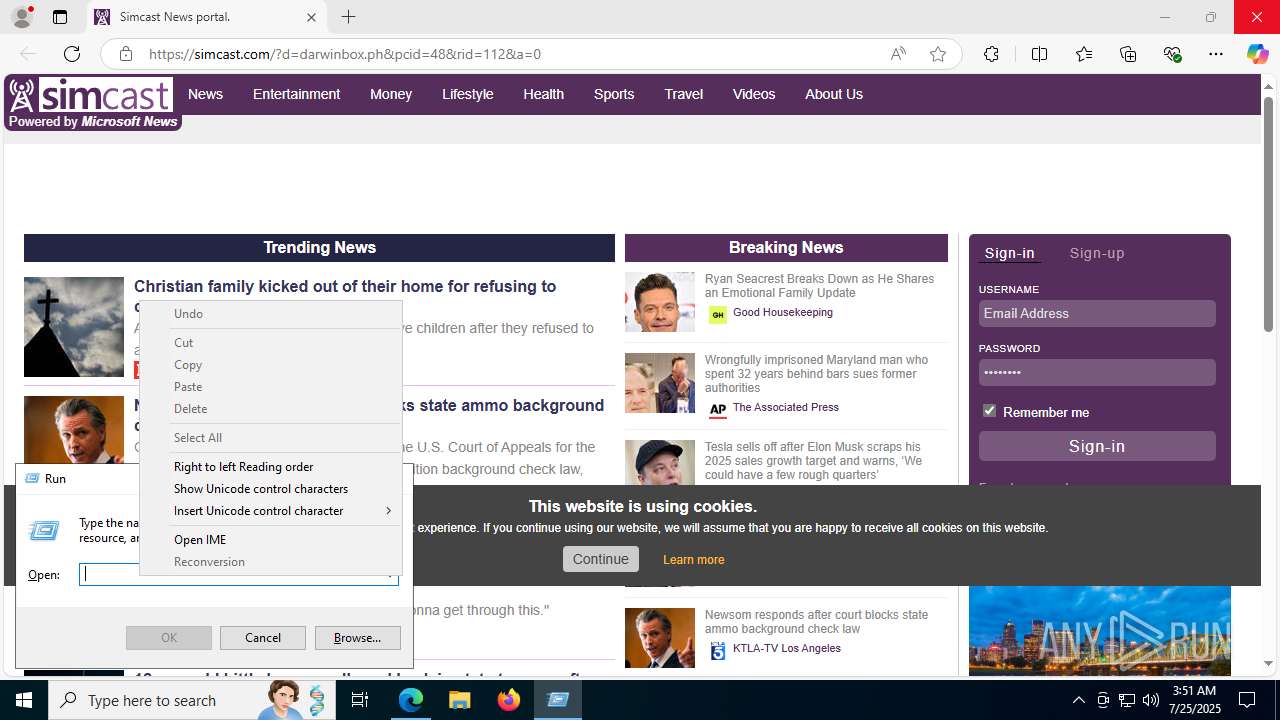The height and width of the screenshot is (720, 1280).
Task: Toggle Split screen icon
Action: tap(1039, 54)
